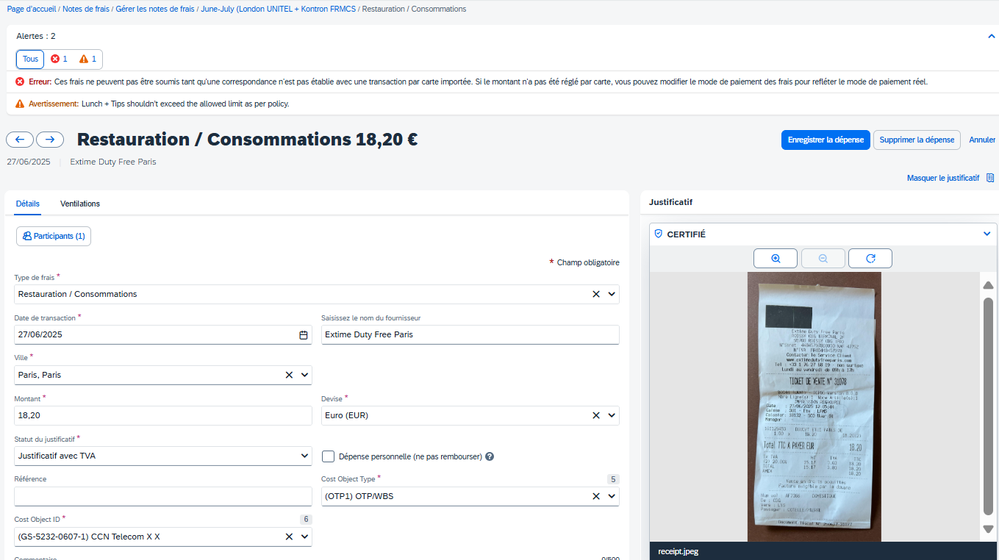Open Page d'accueil breadcrumb
Screen dimensions: 999x560
(x=31, y=9)
